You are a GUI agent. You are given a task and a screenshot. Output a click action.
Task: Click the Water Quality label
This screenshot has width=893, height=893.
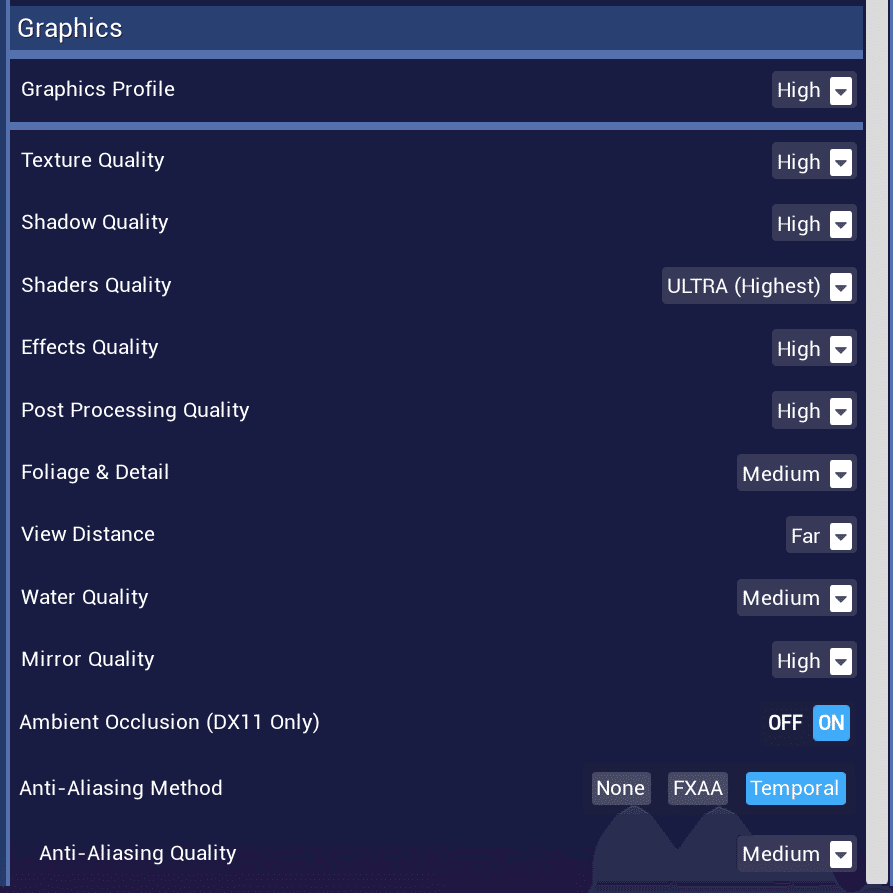click(84, 597)
